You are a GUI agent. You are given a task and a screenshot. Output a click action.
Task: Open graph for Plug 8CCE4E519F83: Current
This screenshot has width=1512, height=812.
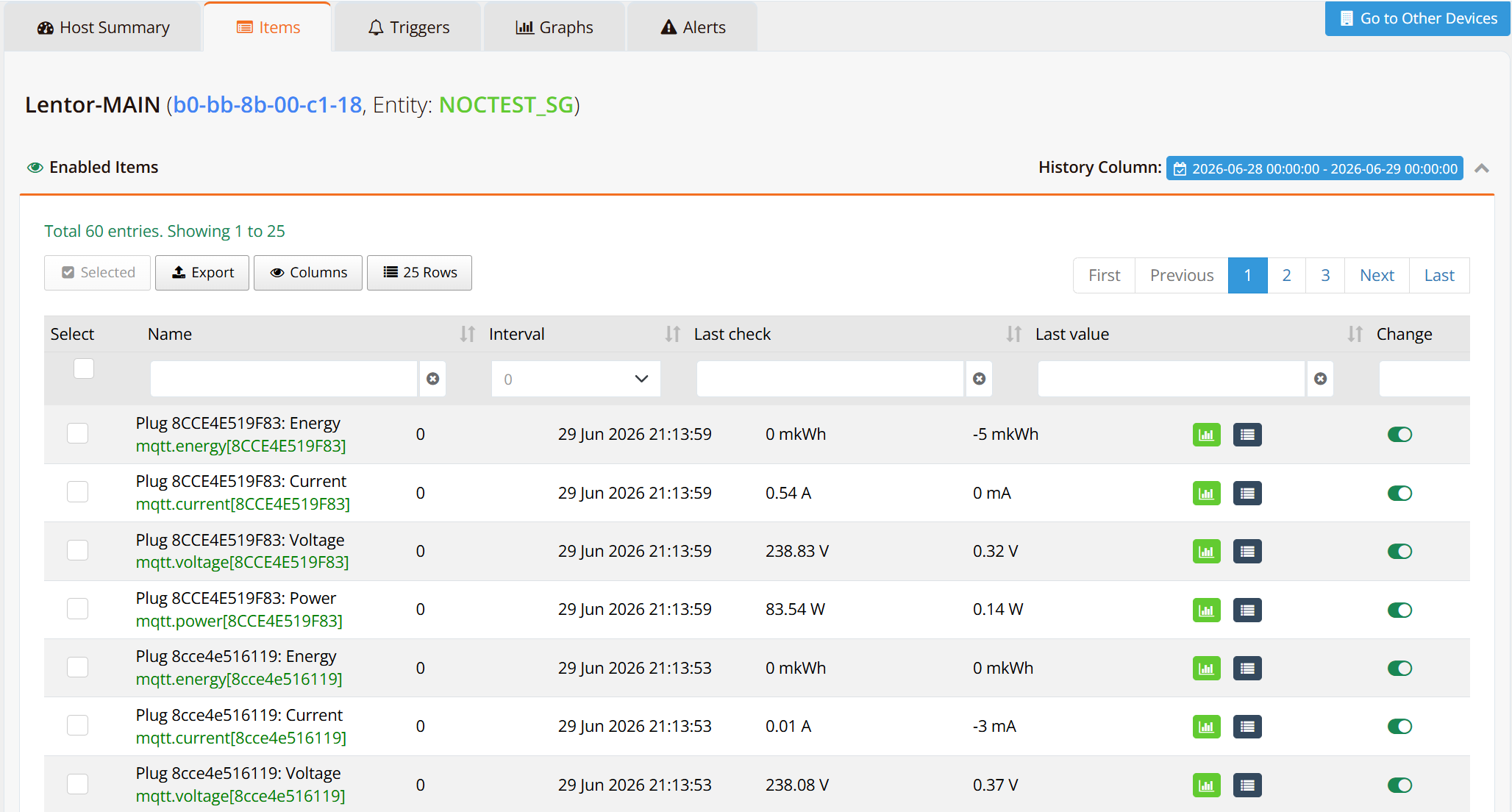pyautogui.click(x=1206, y=493)
